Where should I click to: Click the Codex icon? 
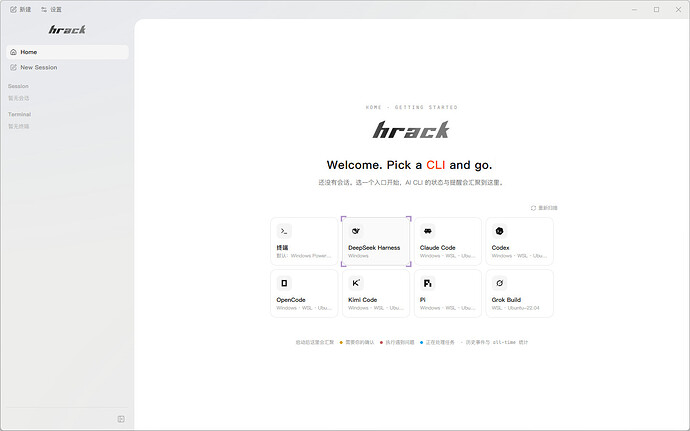pos(499,231)
